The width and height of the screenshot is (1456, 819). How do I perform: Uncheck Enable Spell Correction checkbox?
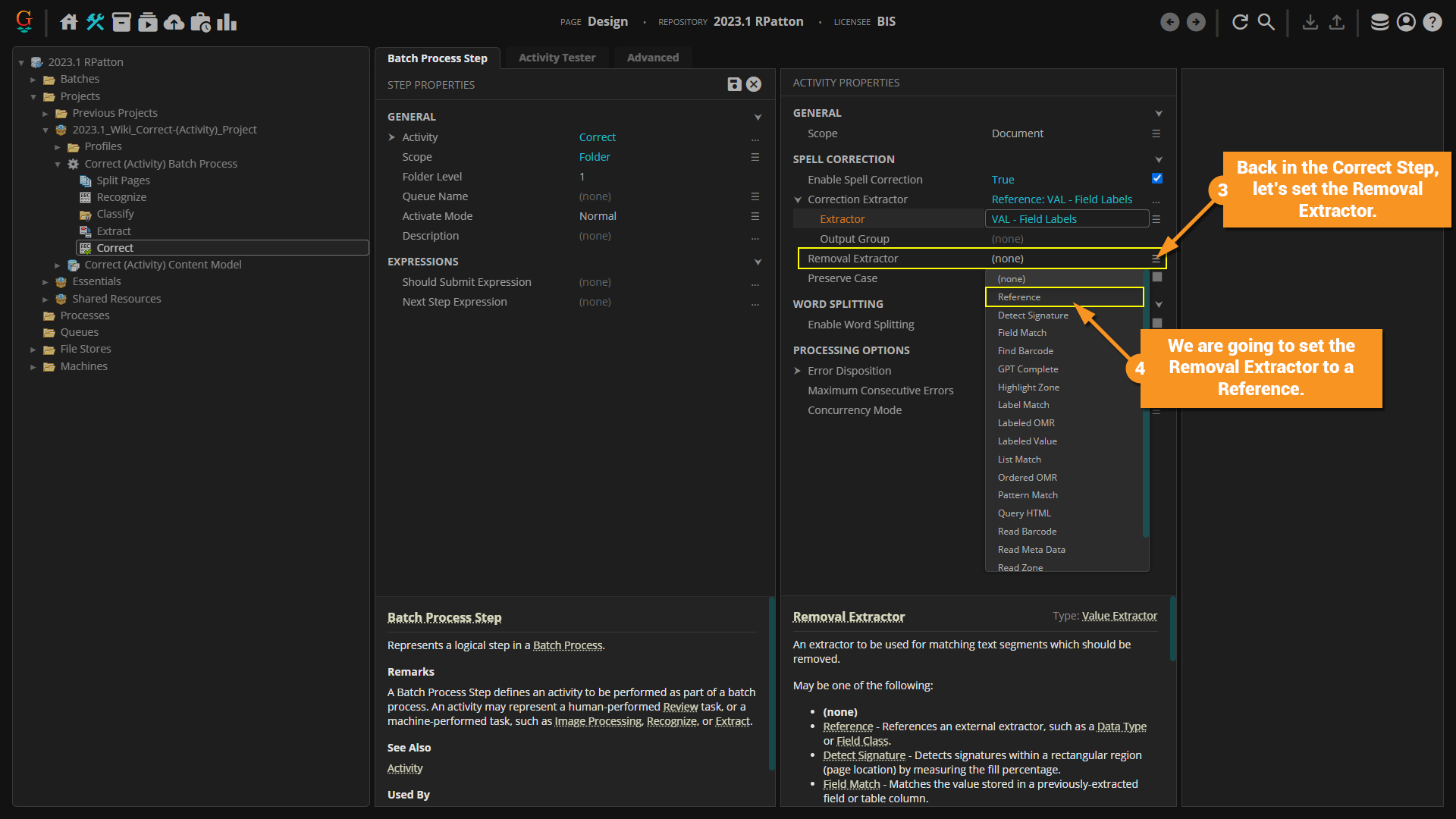[1156, 179]
